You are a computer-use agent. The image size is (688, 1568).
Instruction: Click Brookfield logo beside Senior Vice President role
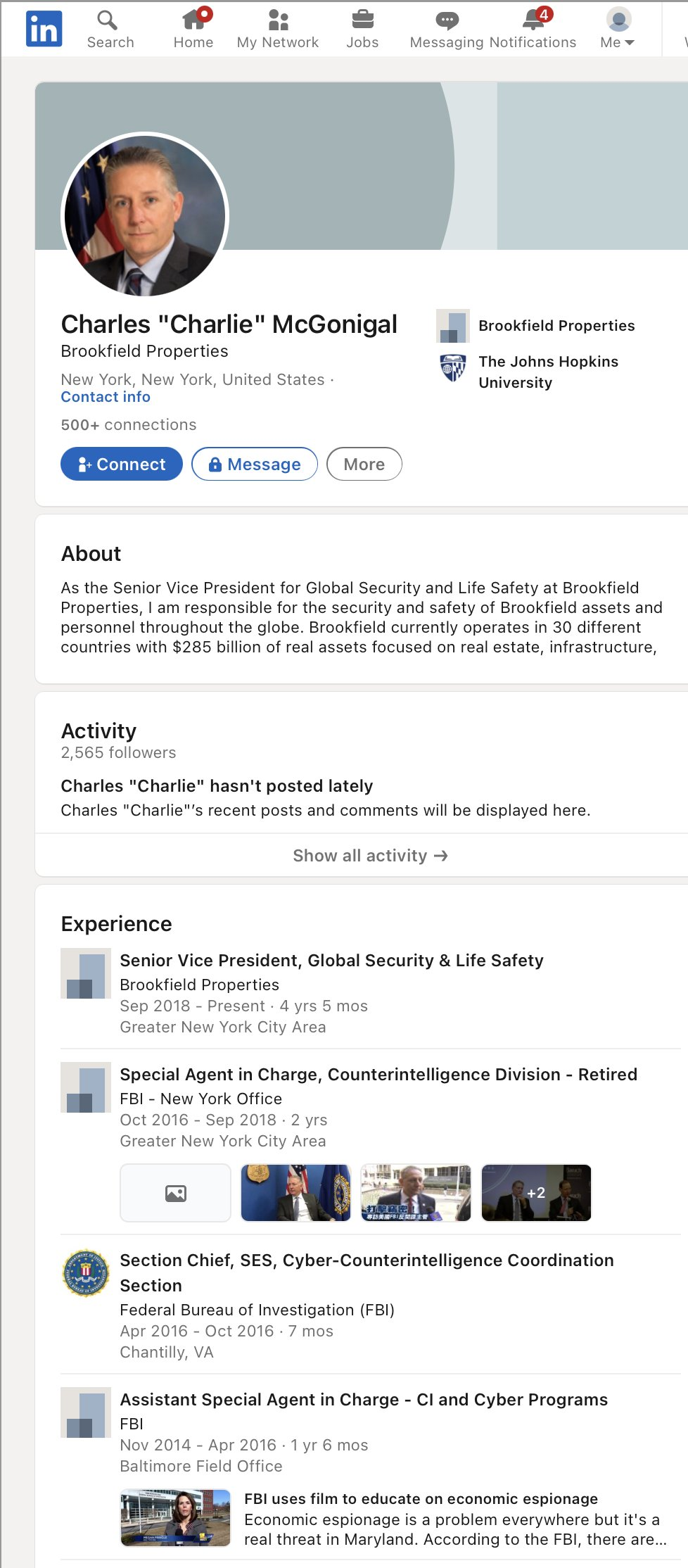[86, 973]
